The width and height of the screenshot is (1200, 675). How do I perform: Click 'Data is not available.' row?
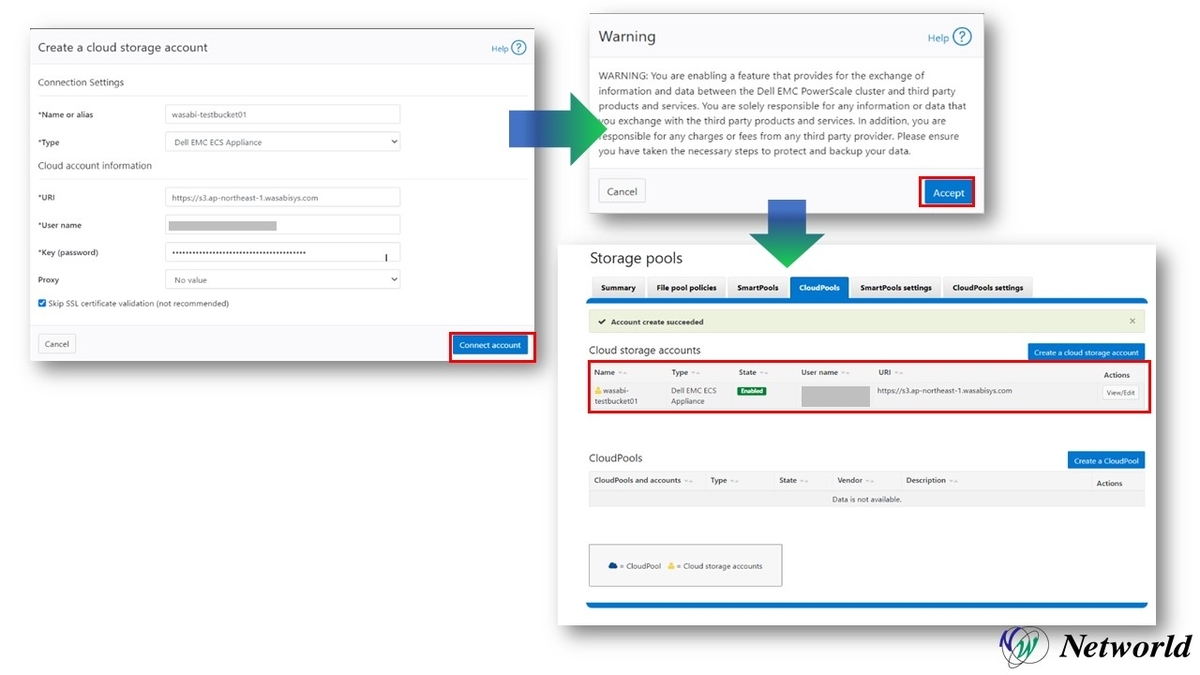[867, 499]
